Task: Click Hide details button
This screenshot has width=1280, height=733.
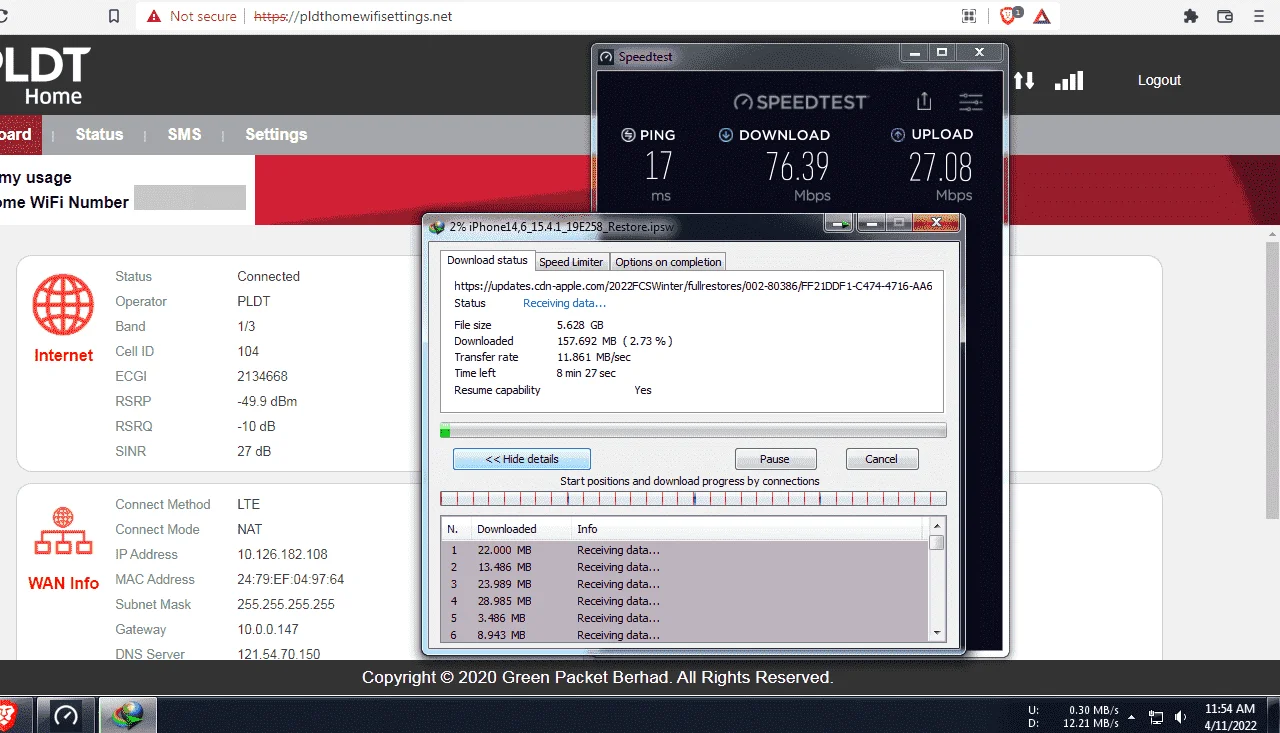Action: click(x=522, y=459)
